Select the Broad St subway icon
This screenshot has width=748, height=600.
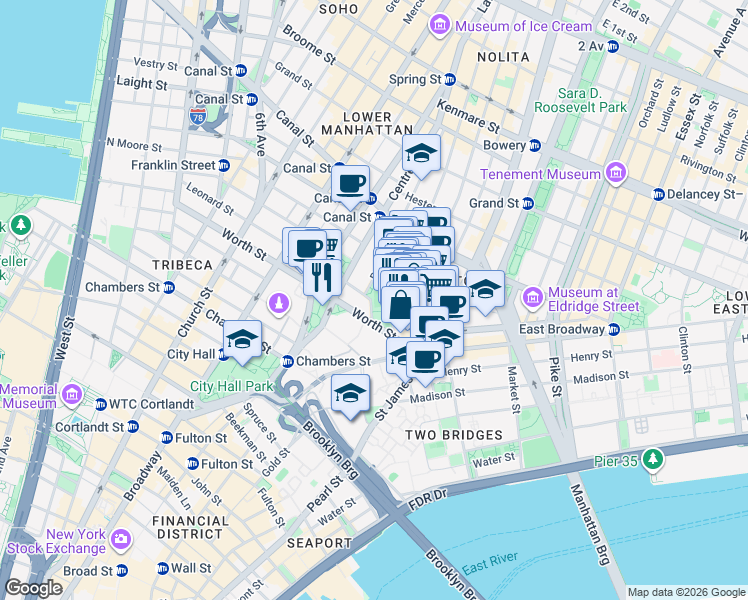[x=122, y=570]
